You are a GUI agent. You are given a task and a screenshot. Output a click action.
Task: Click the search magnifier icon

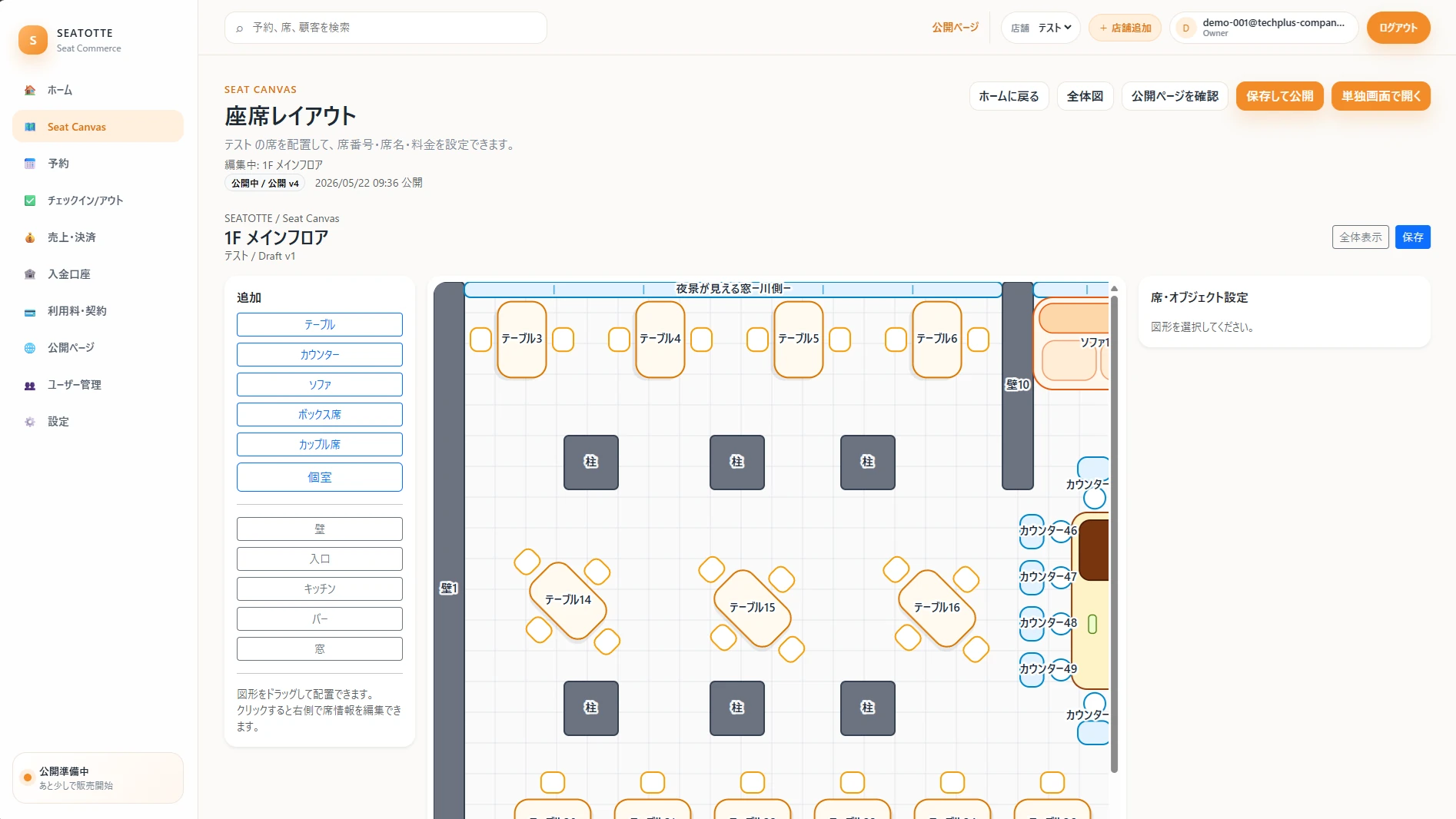point(240,28)
